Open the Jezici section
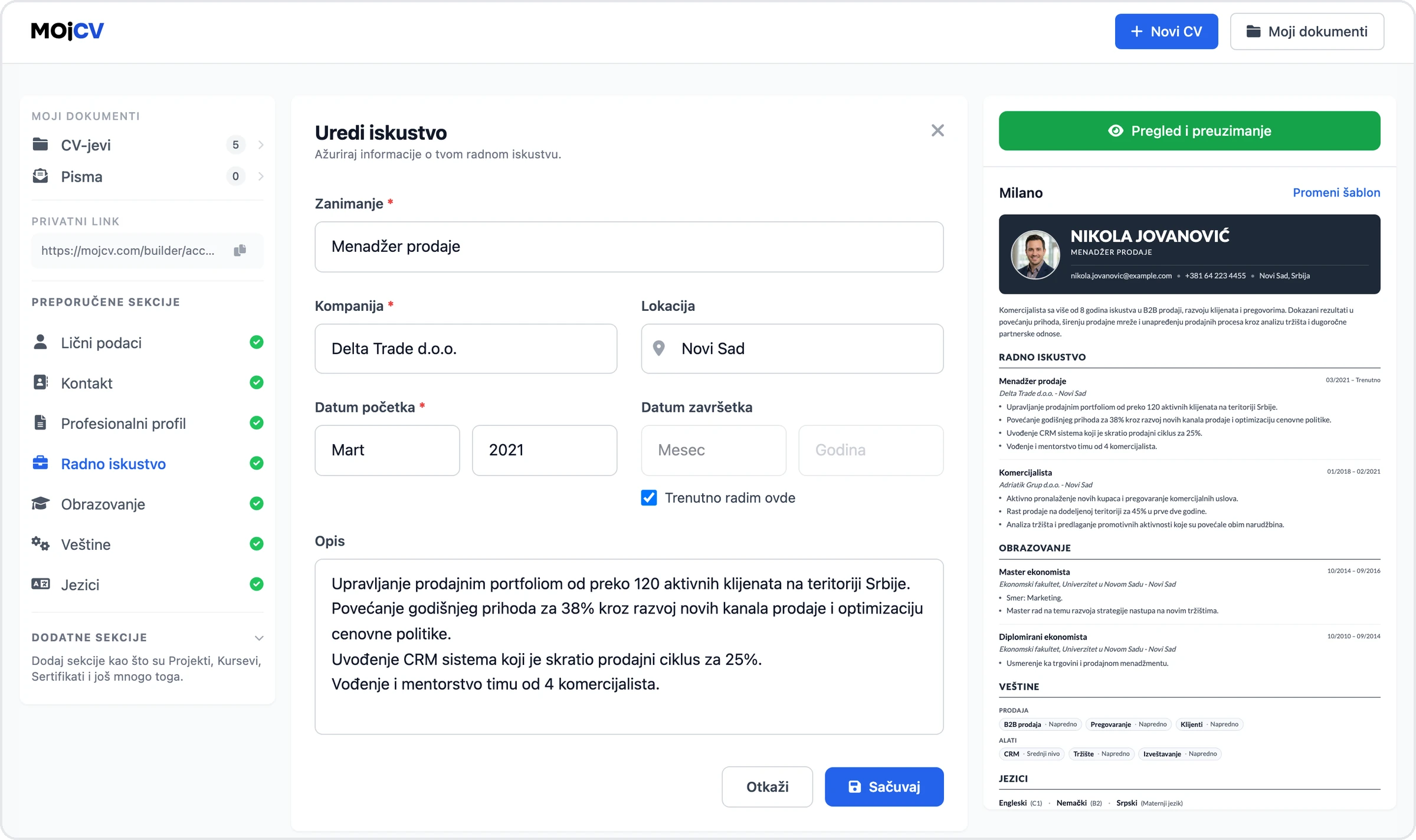This screenshot has height=840, width=1416. pyautogui.click(x=147, y=585)
